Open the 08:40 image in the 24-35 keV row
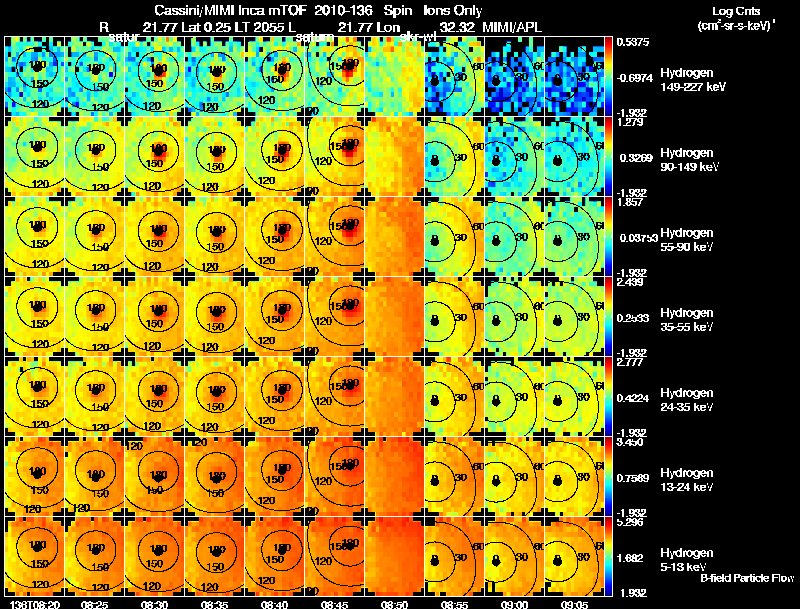The height and width of the screenshot is (609, 800). tap(274, 396)
